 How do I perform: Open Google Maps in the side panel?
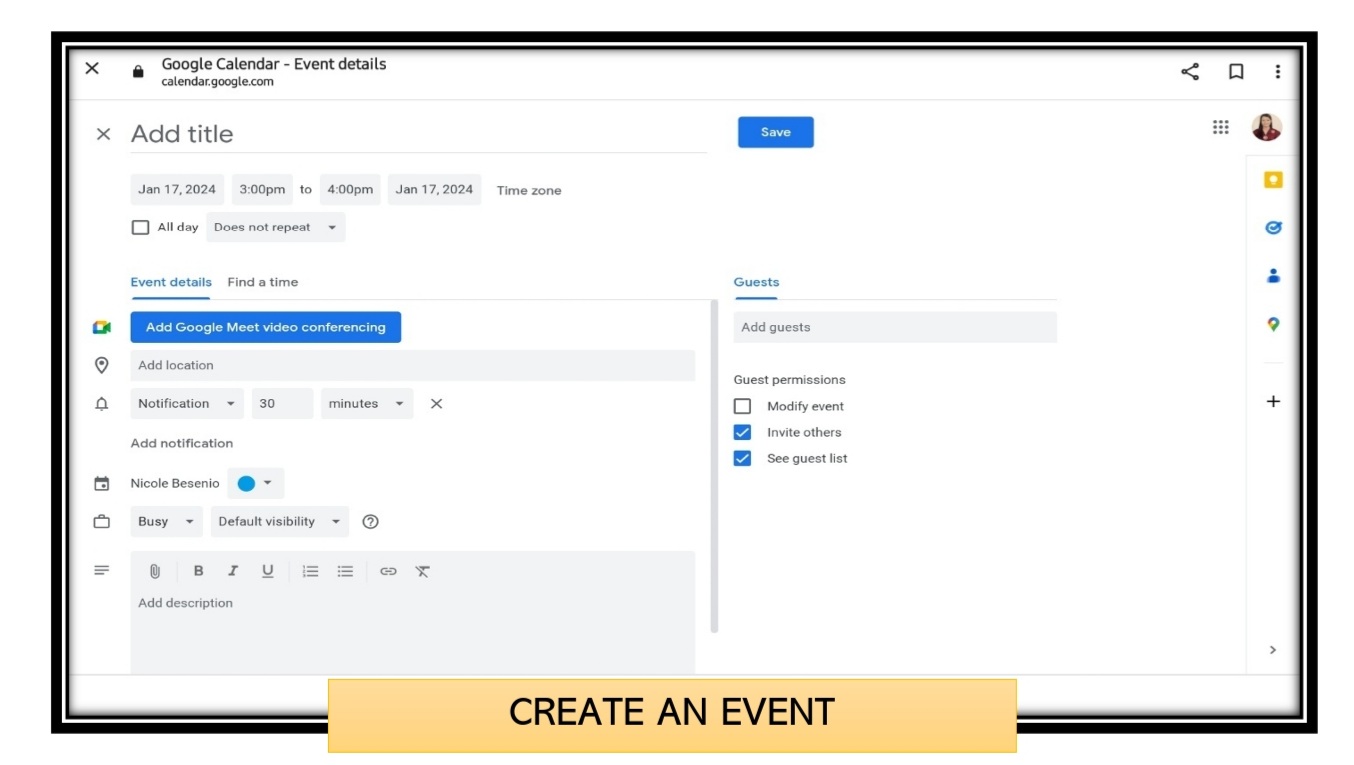click(1273, 324)
